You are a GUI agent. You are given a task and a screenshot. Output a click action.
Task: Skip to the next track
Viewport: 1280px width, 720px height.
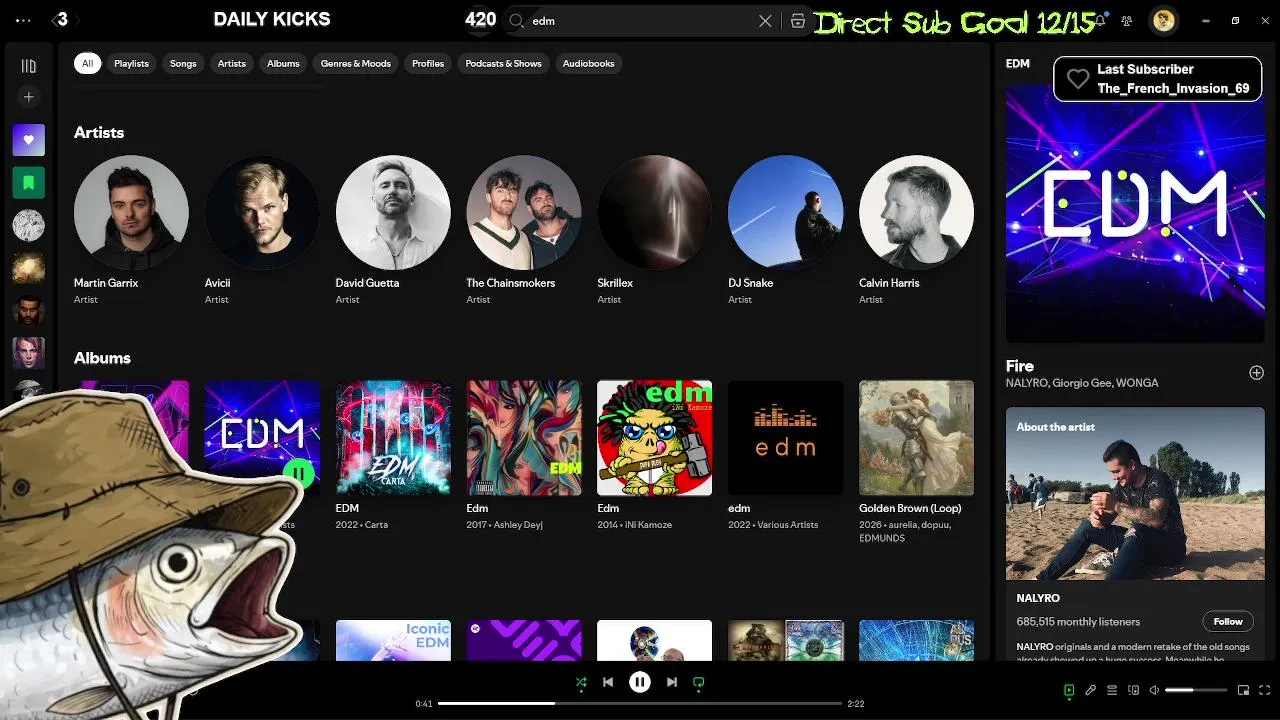(x=672, y=682)
